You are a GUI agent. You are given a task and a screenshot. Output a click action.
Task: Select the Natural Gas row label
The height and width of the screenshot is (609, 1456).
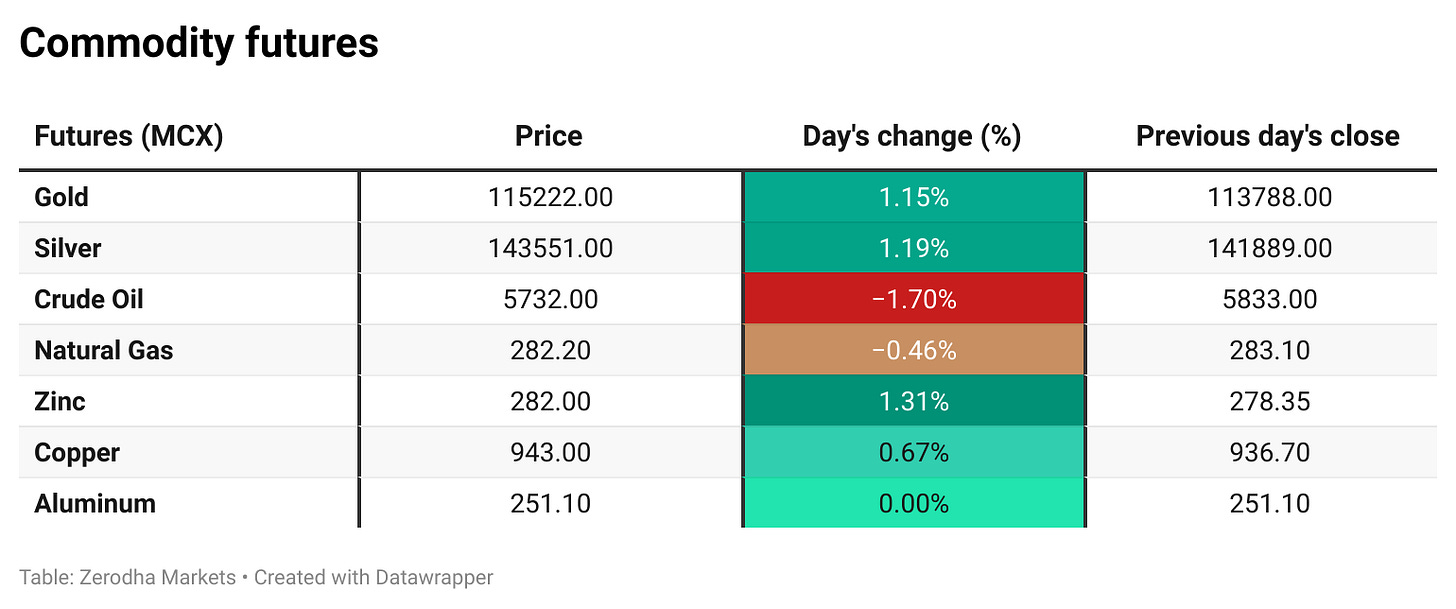[x=103, y=350]
